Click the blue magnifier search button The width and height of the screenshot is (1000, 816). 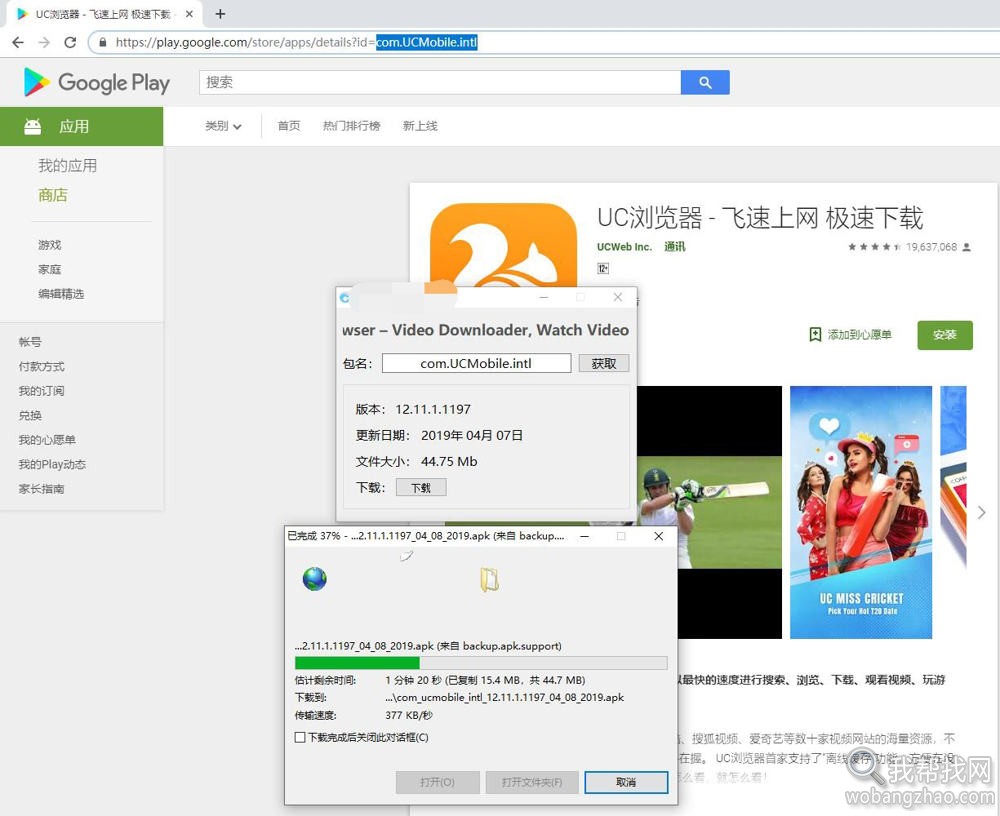coord(705,82)
